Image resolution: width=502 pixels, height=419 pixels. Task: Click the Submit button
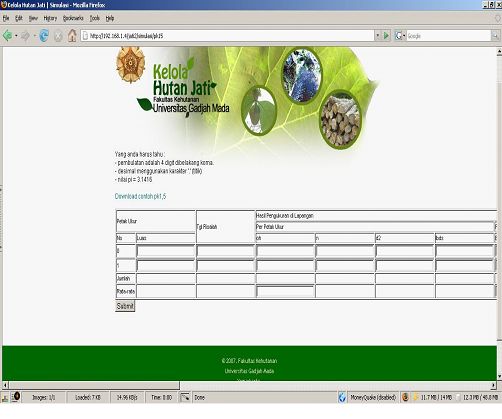click(125, 306)
